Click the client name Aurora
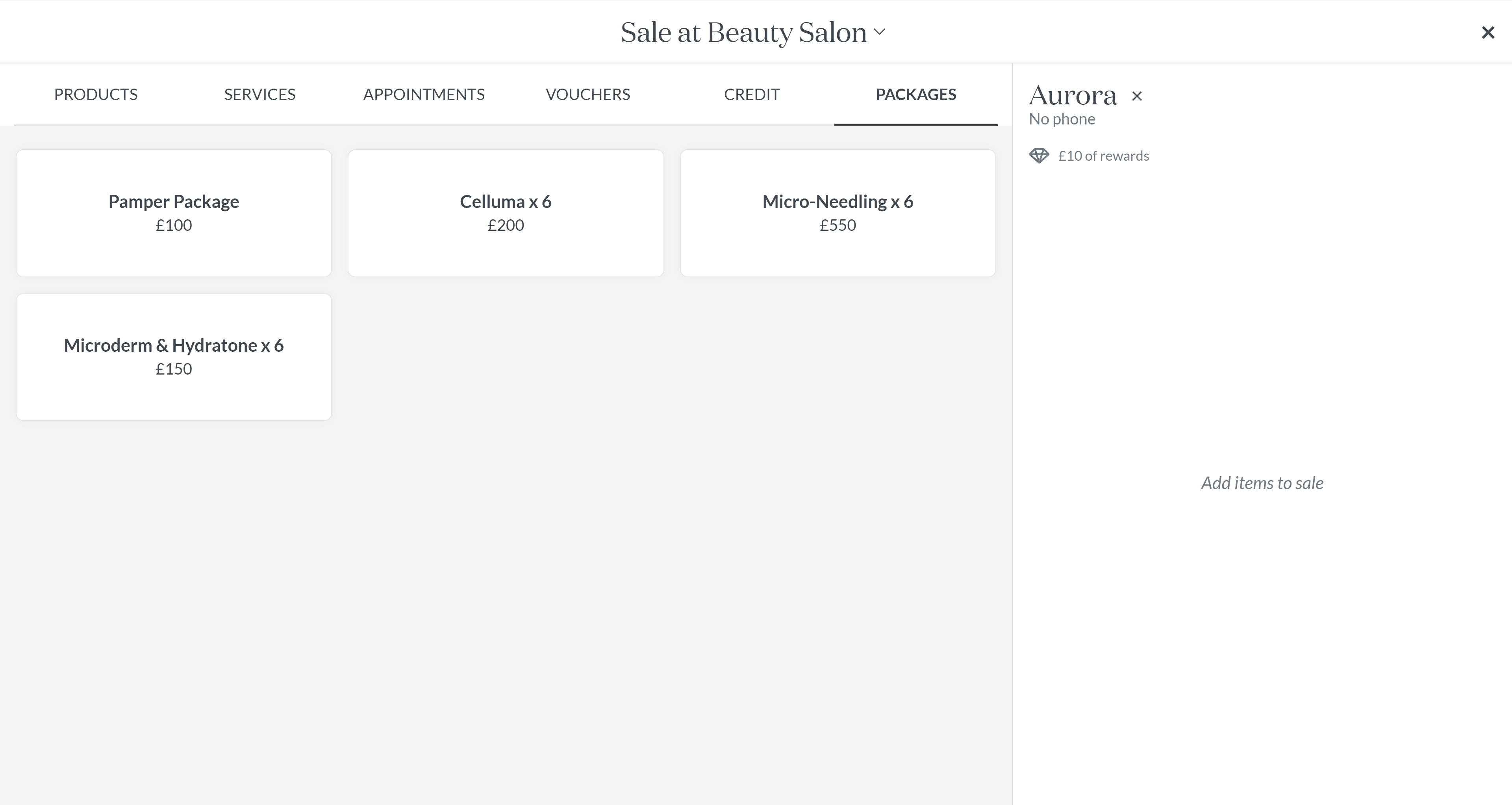 click(x=1072, y=96)
